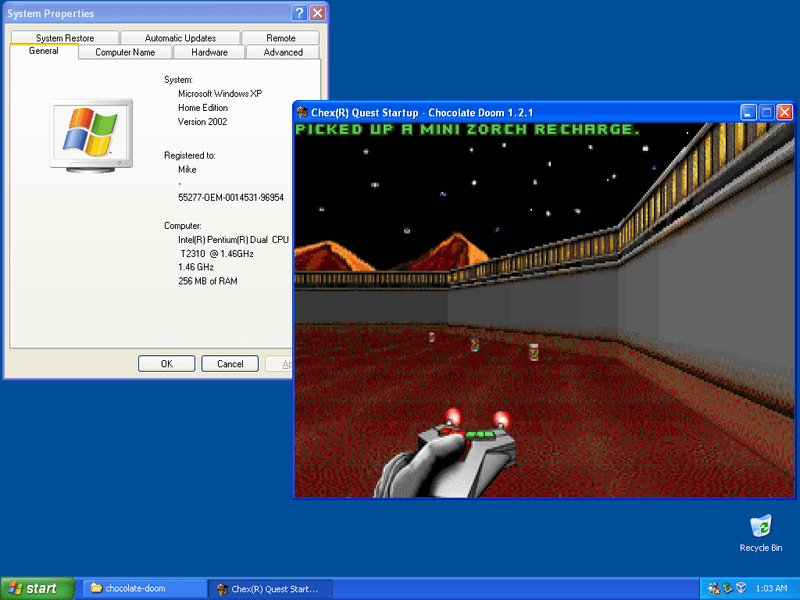Select the Remote tab
800x600 pixels.
coord(281,38)
